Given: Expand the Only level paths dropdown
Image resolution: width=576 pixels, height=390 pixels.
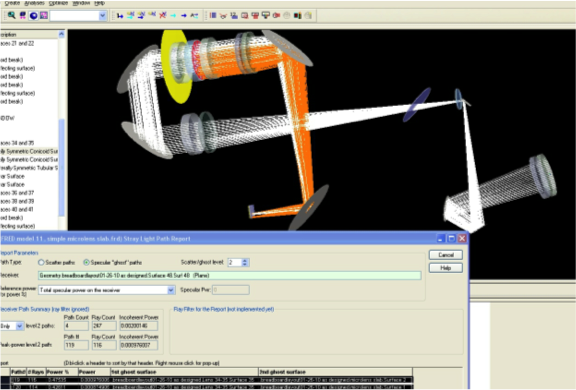Looking at the screenshot, I should point(19,326).
